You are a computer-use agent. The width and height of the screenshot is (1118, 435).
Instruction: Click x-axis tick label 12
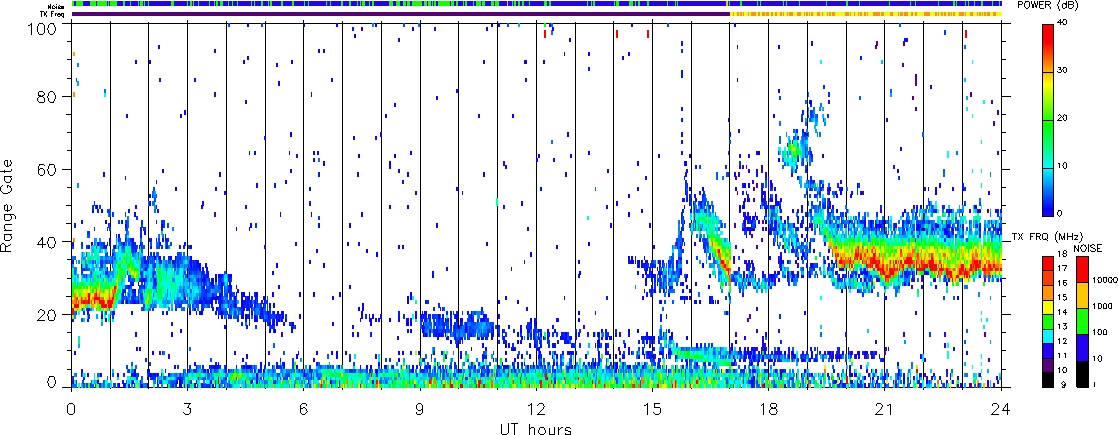tap(536, 409)
